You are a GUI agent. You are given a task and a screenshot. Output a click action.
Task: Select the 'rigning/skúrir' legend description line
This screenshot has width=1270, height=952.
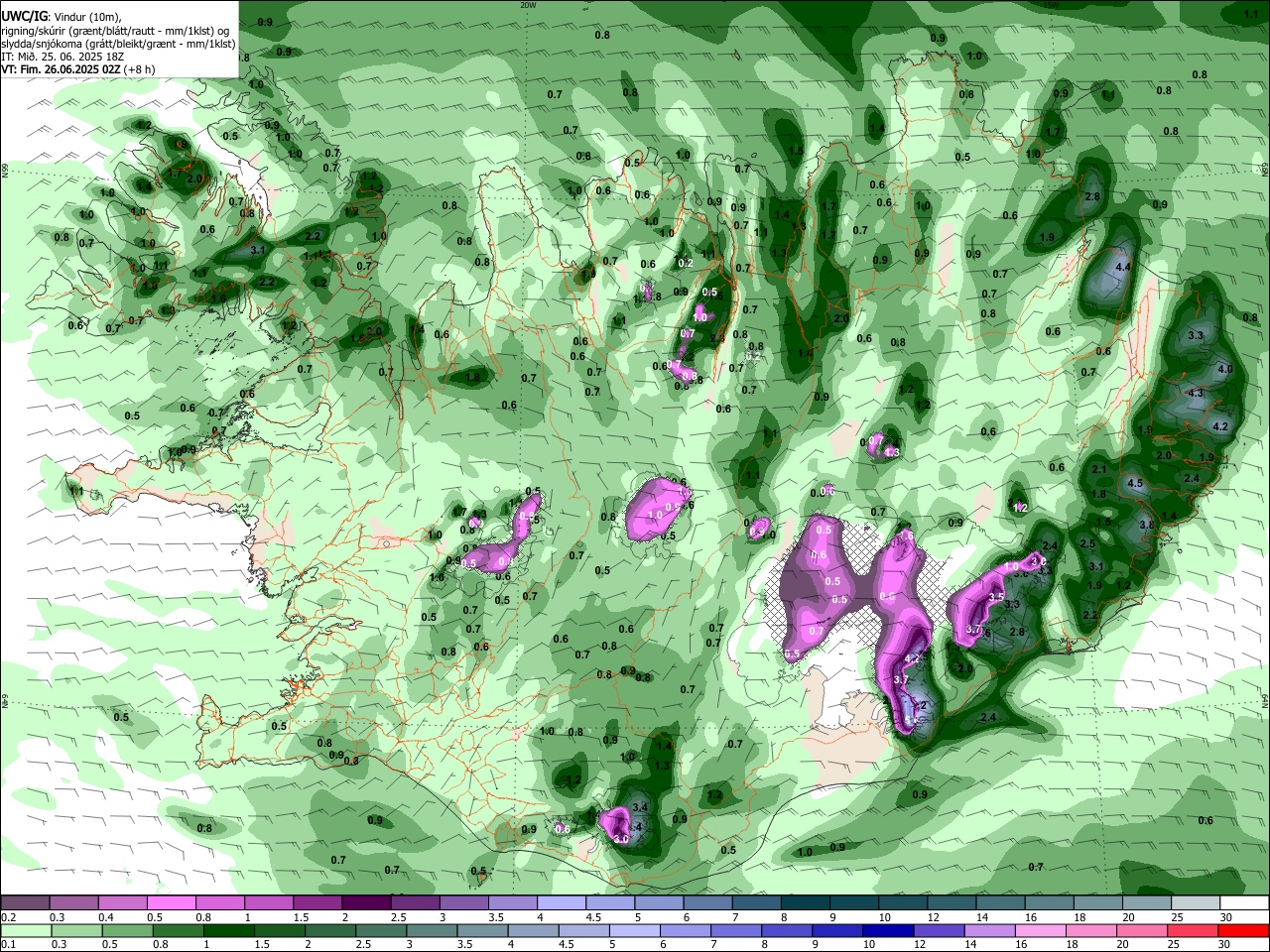(114, 30)
